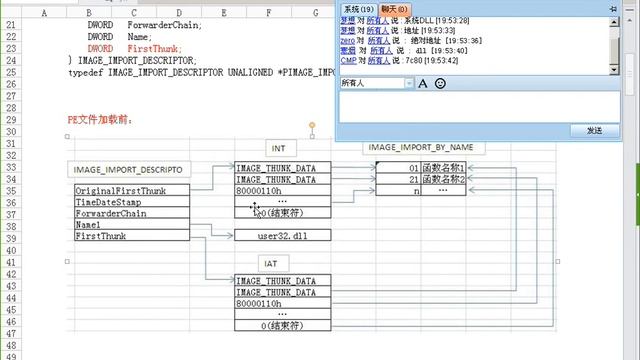Image resolution: width=640 pixels, height=360 pixels.
Task: Click the TimeDateStamp box in diagram
Action: [x=132, y=202]
